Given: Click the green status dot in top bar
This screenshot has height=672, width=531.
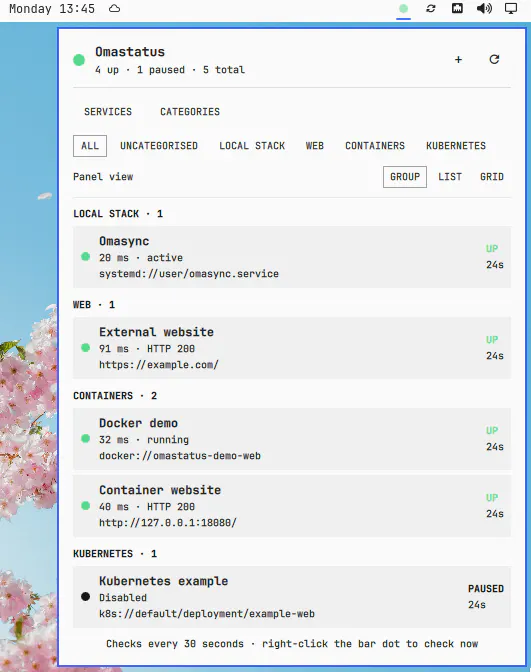Looking at the screenshot, I should (x=403, y=9).
